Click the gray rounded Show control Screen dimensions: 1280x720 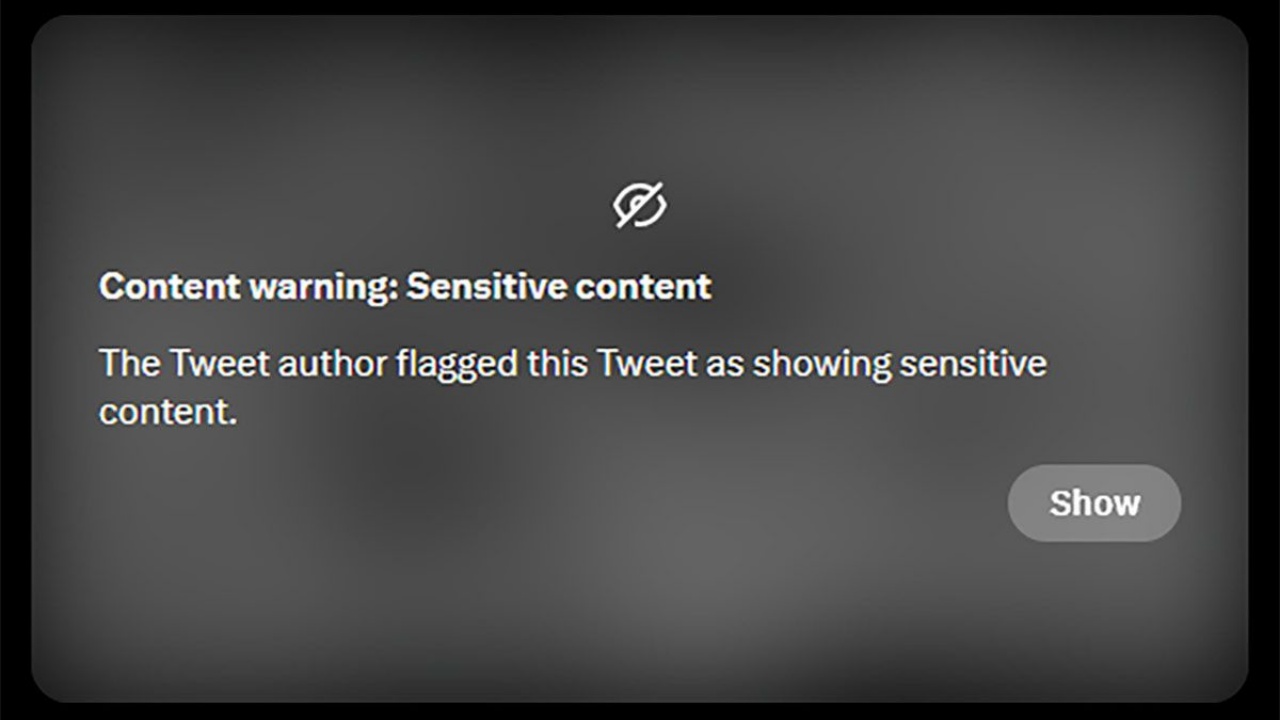pos(1094,503)
